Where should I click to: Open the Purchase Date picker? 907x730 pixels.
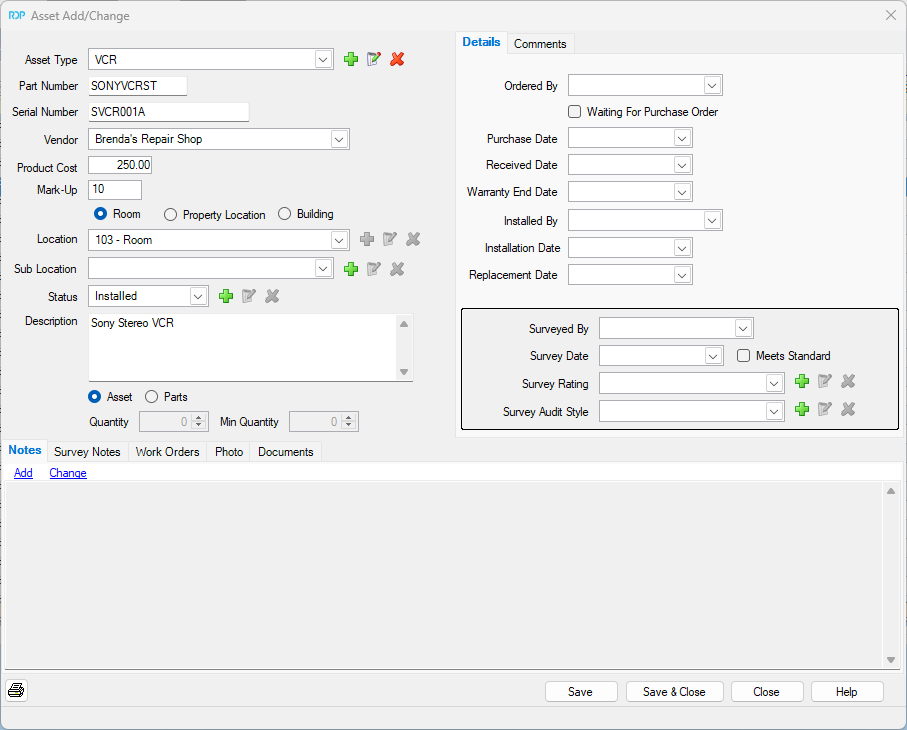[x=683, y=138]
